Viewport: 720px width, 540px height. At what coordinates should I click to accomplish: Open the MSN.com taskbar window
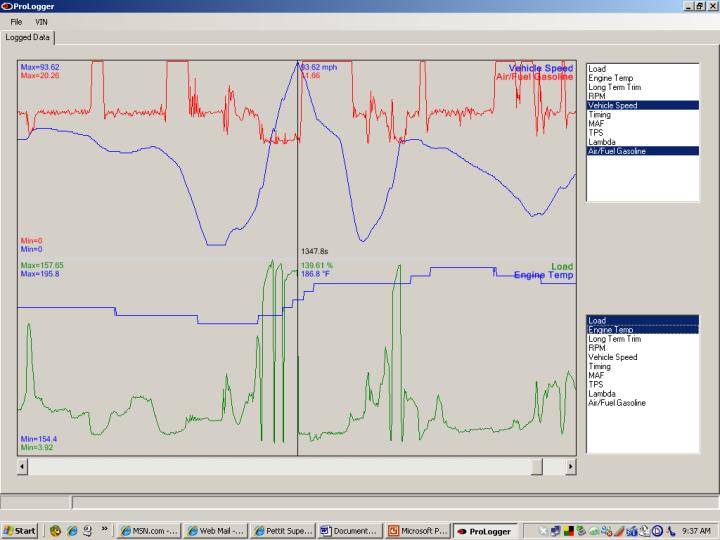[149, 531]
